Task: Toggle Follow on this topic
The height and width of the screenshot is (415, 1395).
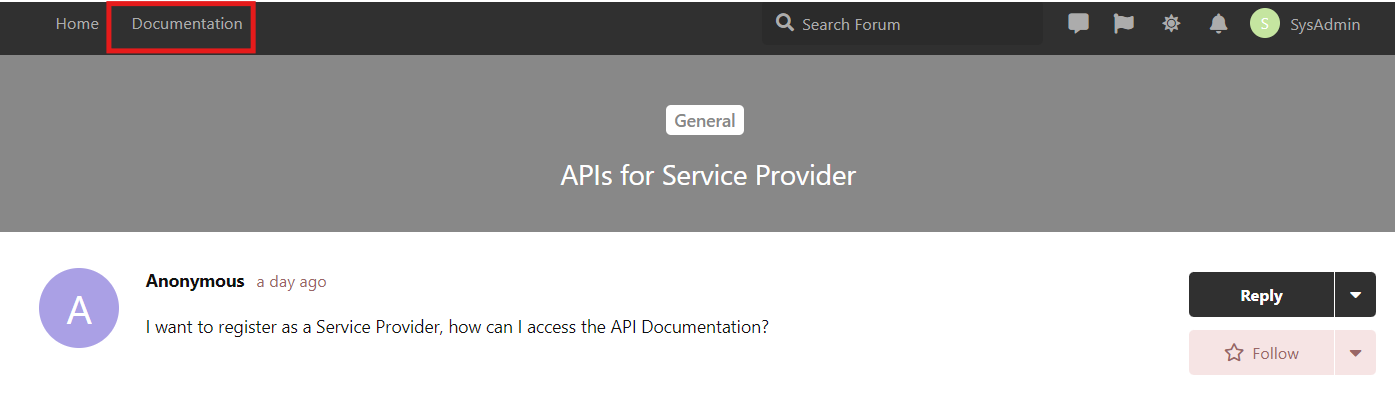Action: coord(1261,353)
